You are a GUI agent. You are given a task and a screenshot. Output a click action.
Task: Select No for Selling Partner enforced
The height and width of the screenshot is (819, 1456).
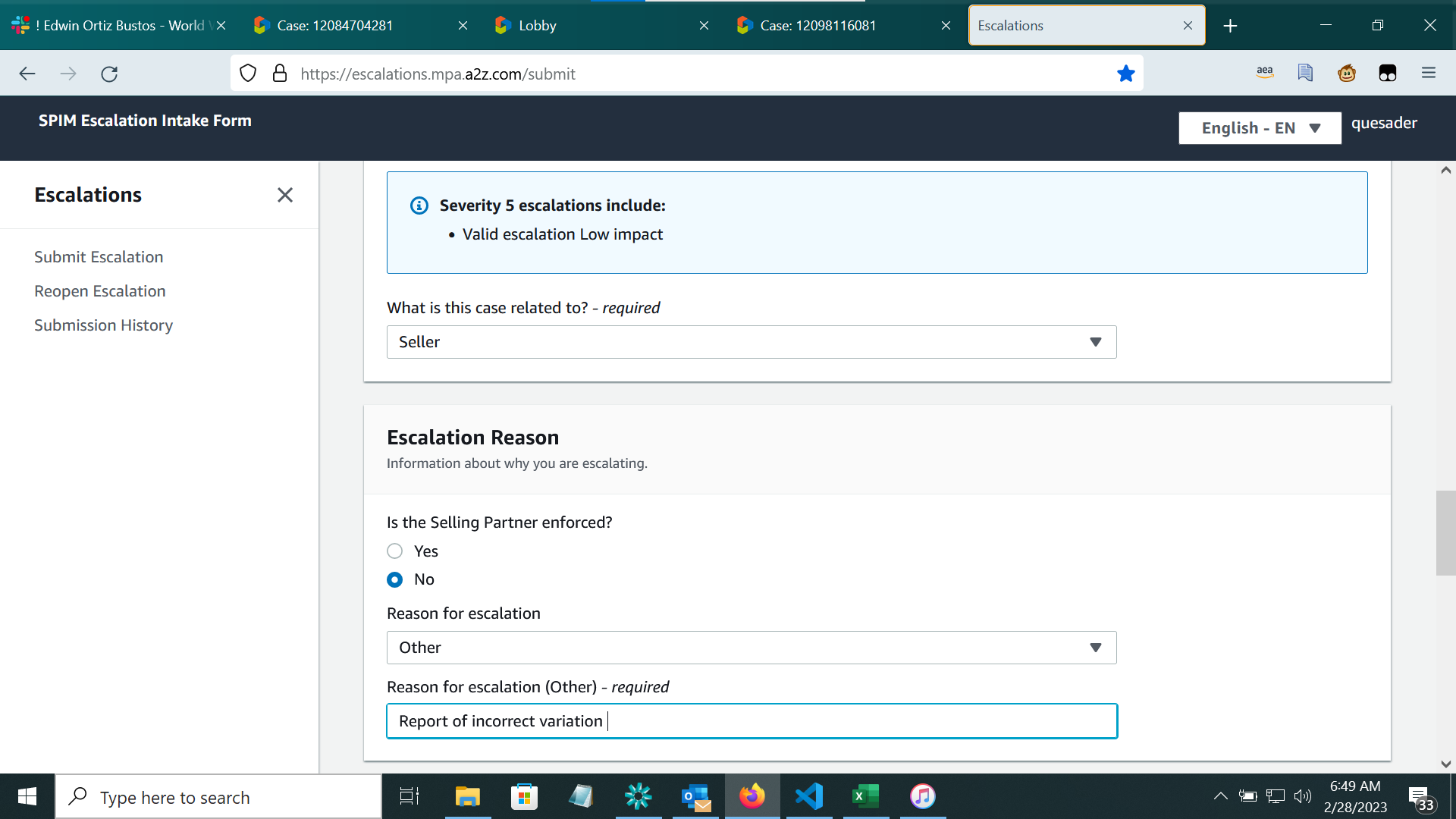395,579
